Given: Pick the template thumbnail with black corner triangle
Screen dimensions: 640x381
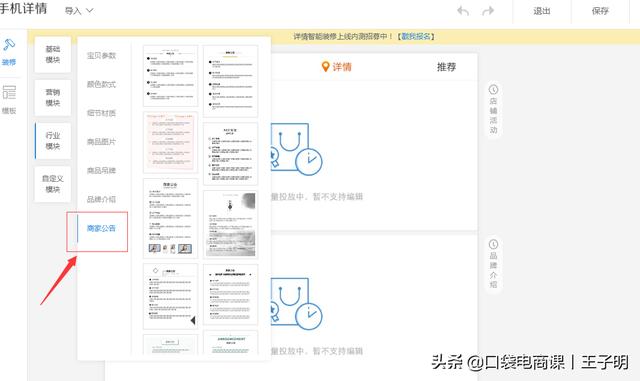Looking at the screenshot, I should tap(170, 296).
